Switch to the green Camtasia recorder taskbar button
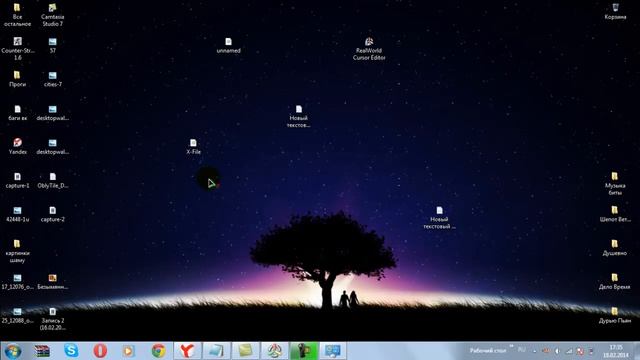640x360 pixels. click(x=304, y=351)
